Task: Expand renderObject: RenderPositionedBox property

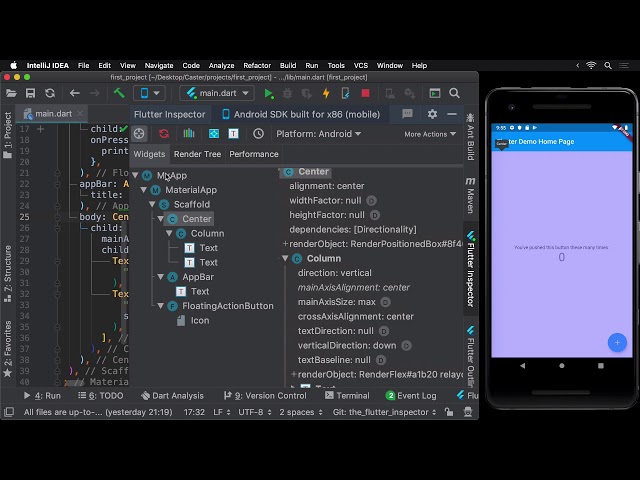Action: tap(285, 244)
